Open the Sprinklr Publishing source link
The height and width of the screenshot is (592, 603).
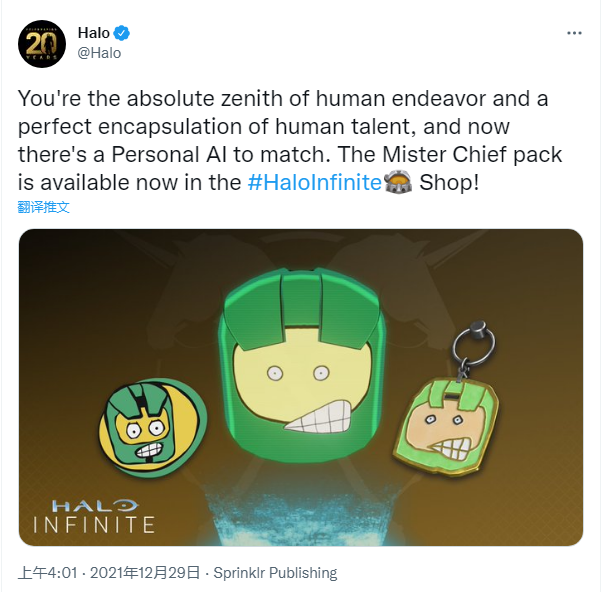(x=274, y=573)
